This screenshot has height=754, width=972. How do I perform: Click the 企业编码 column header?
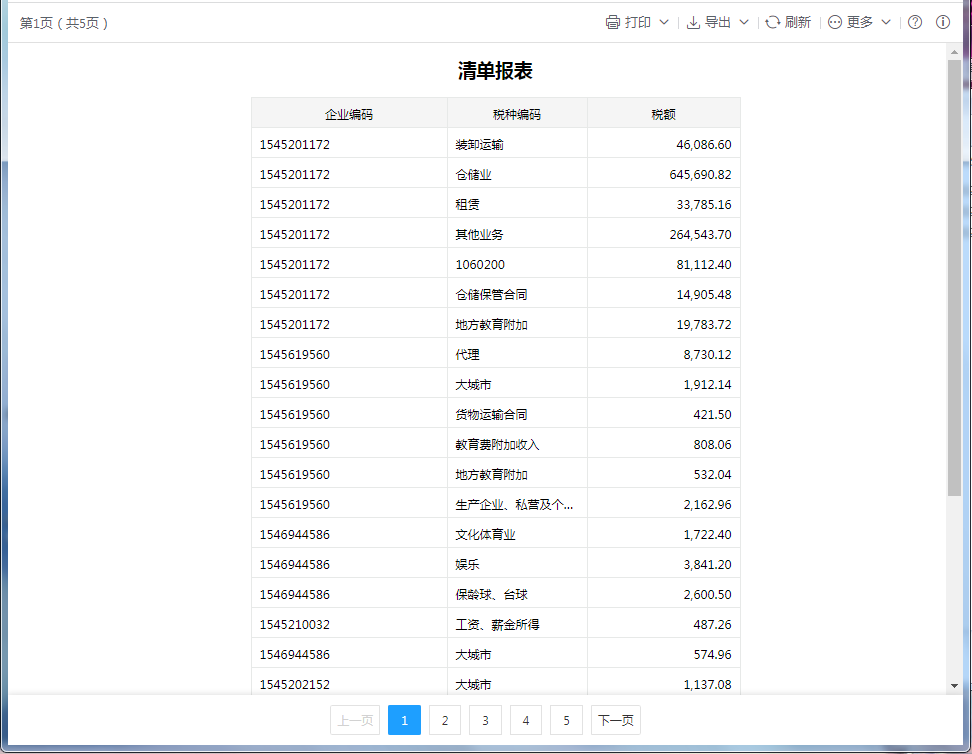pos(349,113)
